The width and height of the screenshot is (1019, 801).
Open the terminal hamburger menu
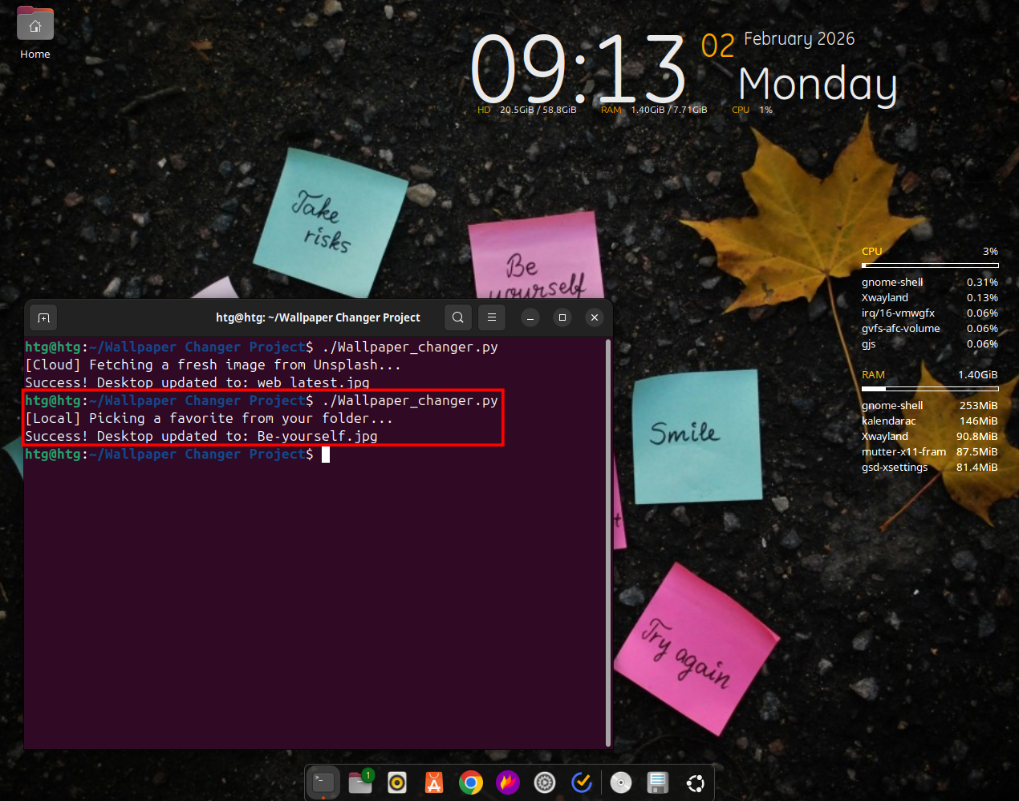492,318
